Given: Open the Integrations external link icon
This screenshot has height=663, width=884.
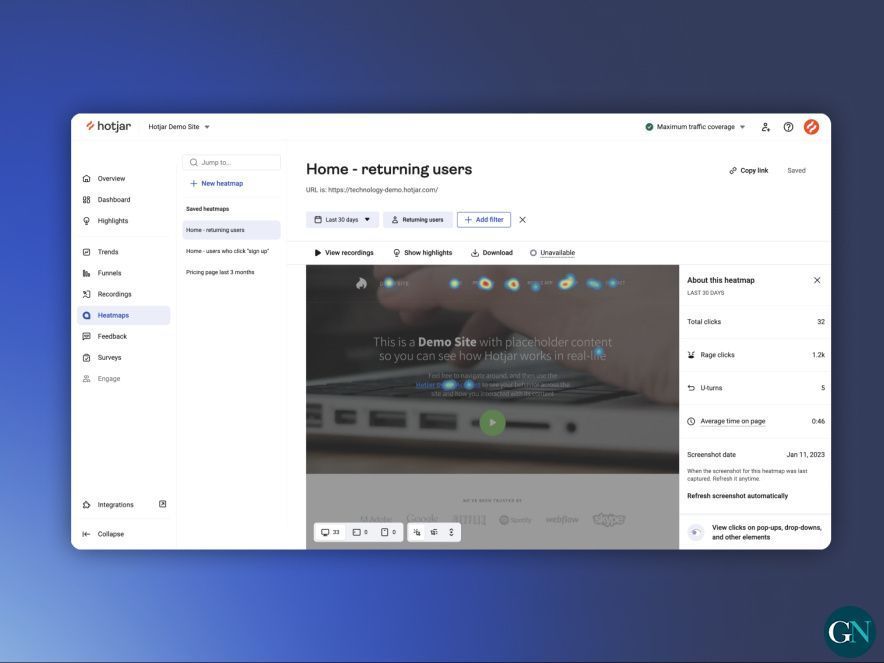Looking at the screenshot, I should pyautogui.click(x=162, y=504).
